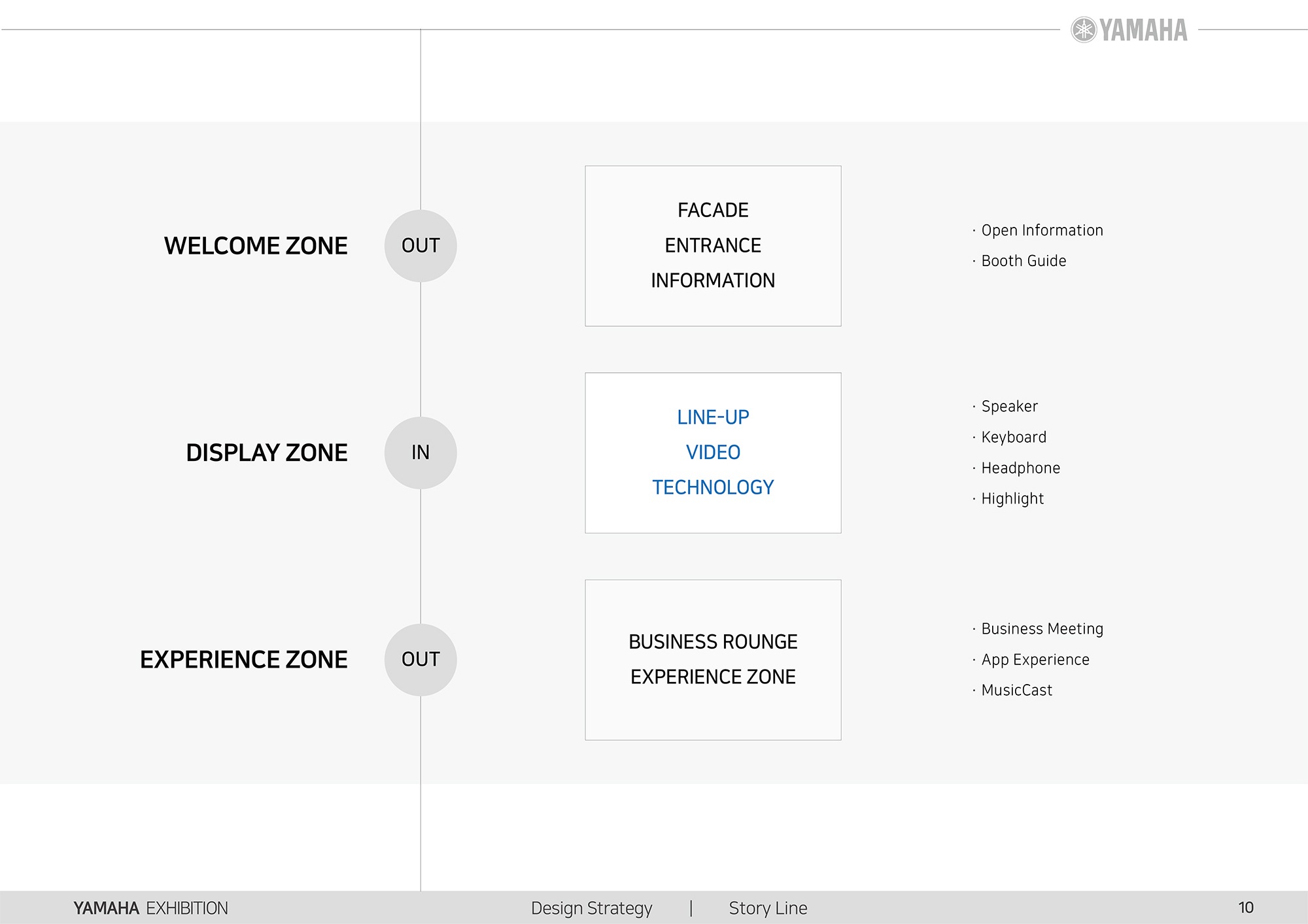1308x924 pixels.
Task: Select the Highlight bullet
Action: pyautogui.click(x=1008, y=498)
